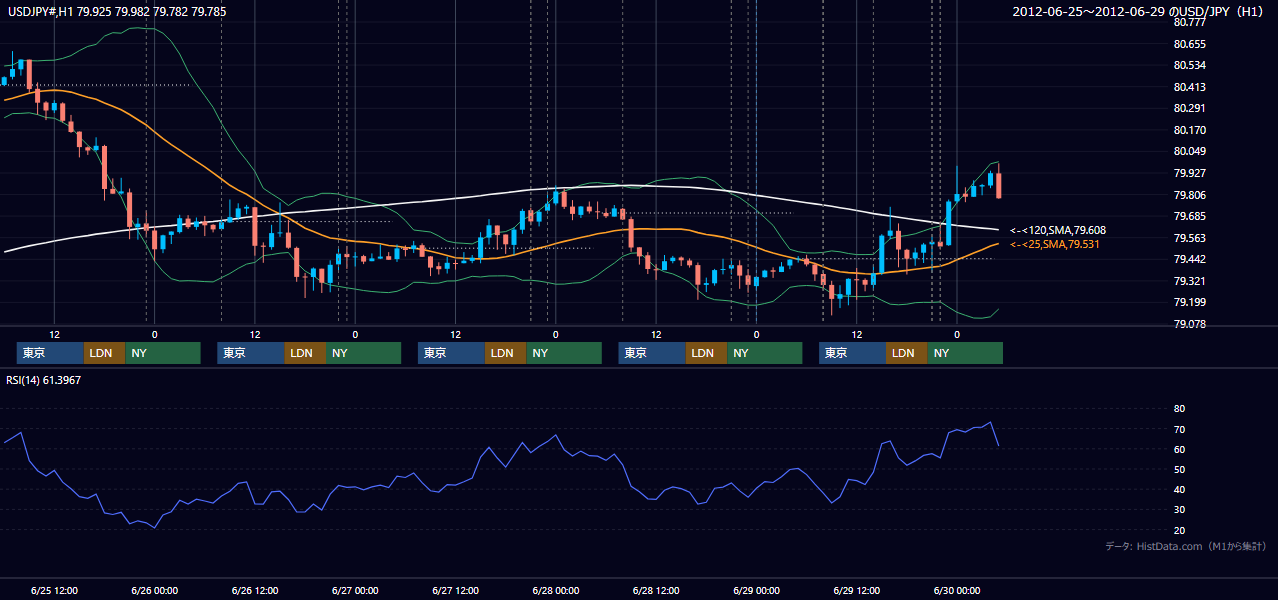Image resolution: width=1278 pixels, height=600 pixels.
Task: Click price axis label 79.199
Action: tap(1189, 302)
